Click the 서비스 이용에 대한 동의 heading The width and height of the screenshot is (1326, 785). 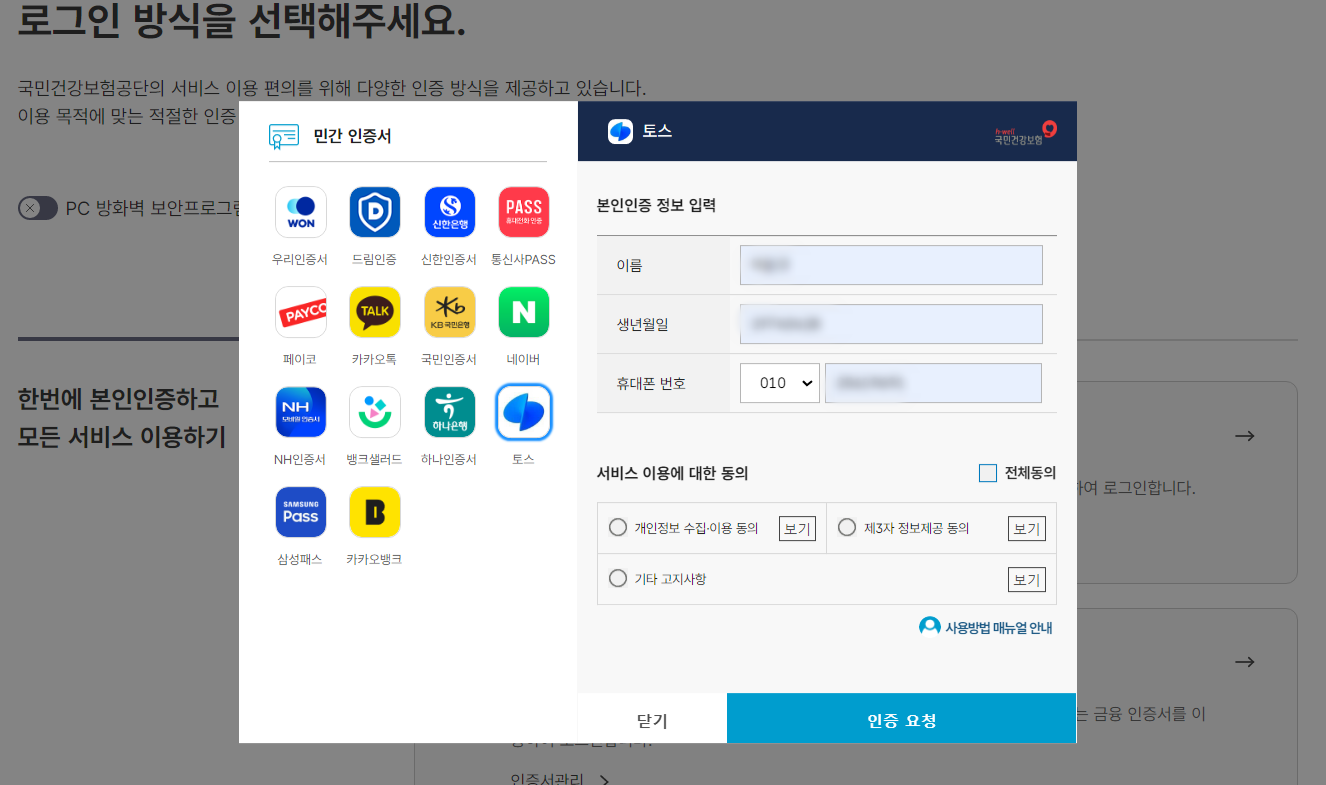coord(672,473)
